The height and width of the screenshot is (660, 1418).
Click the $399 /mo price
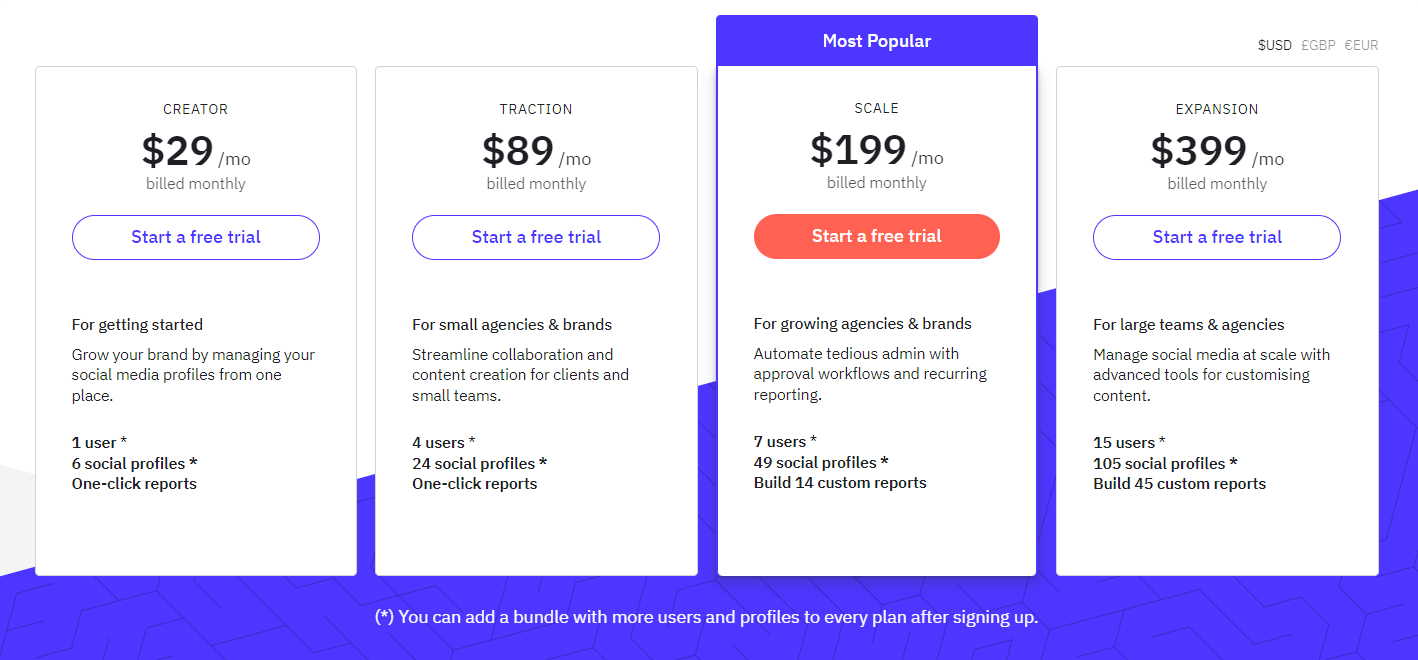click(x=1217, y=152)
